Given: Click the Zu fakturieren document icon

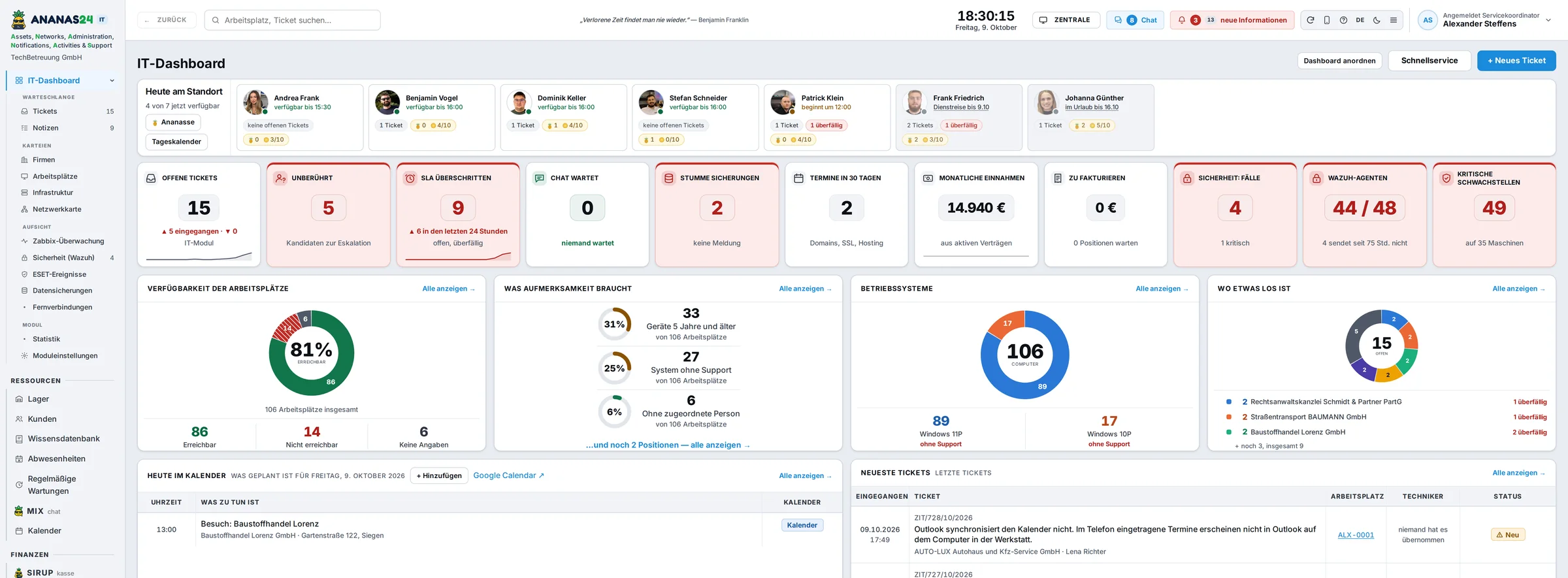Looking at the screenshot, I should point(1057,178).
